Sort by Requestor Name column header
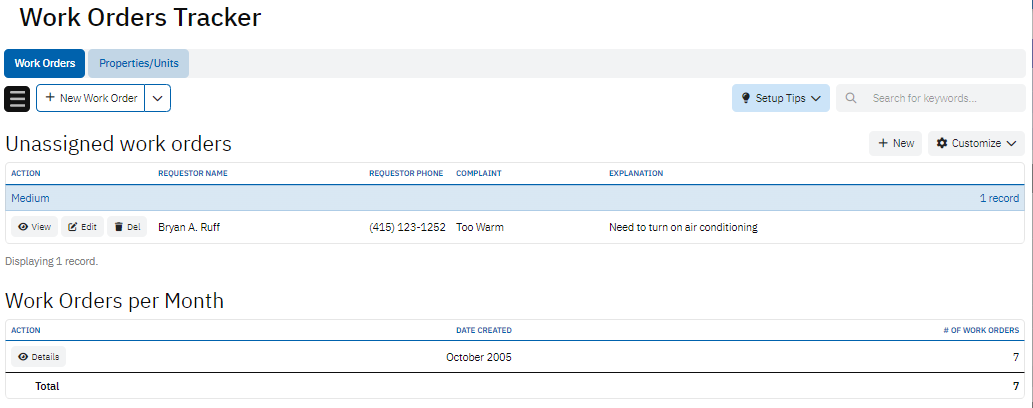 (x=192, y=173)
